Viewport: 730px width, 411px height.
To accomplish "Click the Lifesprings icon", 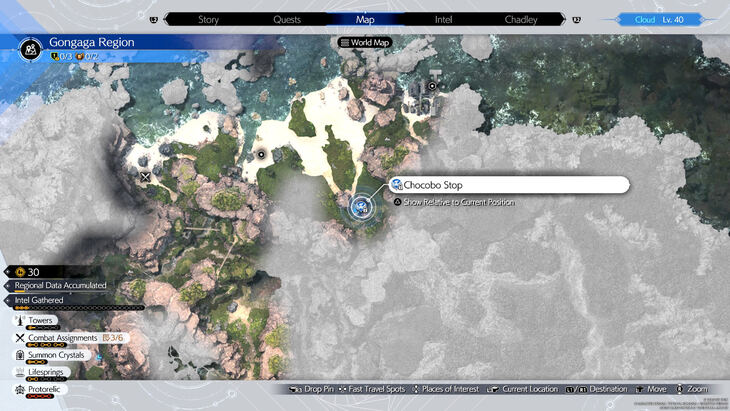I will (19, 371).
